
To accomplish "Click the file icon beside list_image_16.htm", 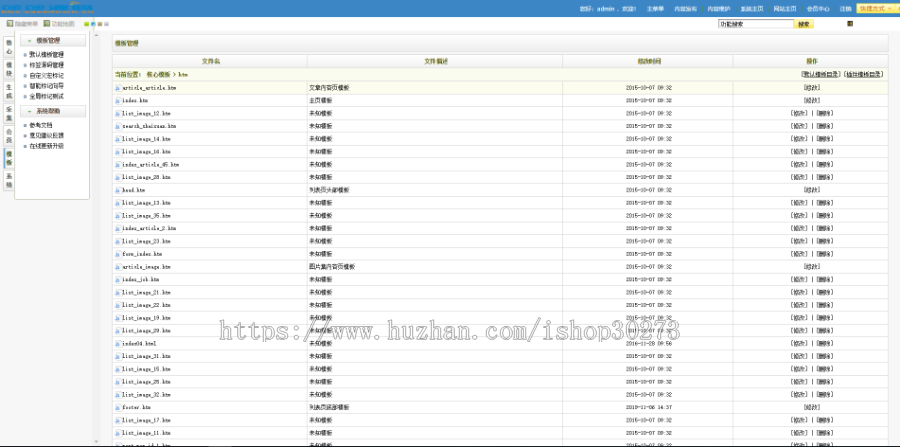I will point(118,151).
